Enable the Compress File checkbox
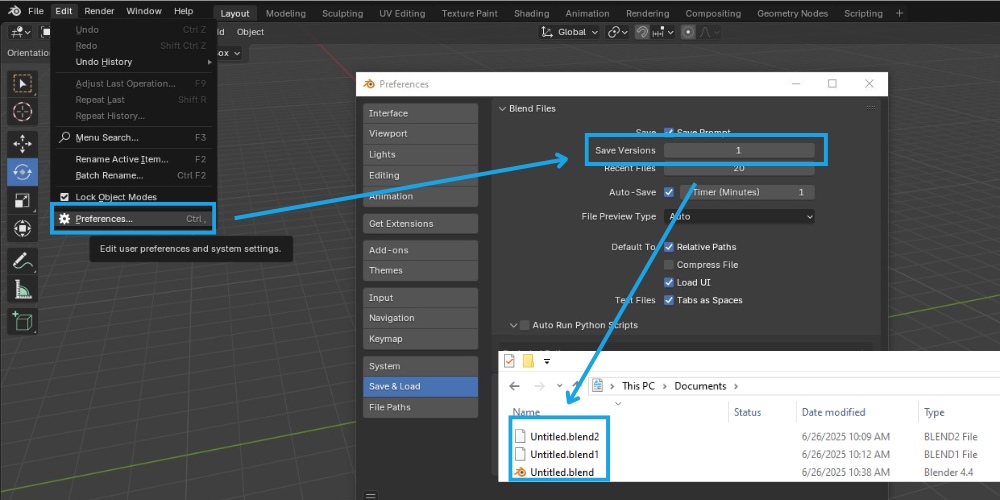 click(x=669, y=265)
